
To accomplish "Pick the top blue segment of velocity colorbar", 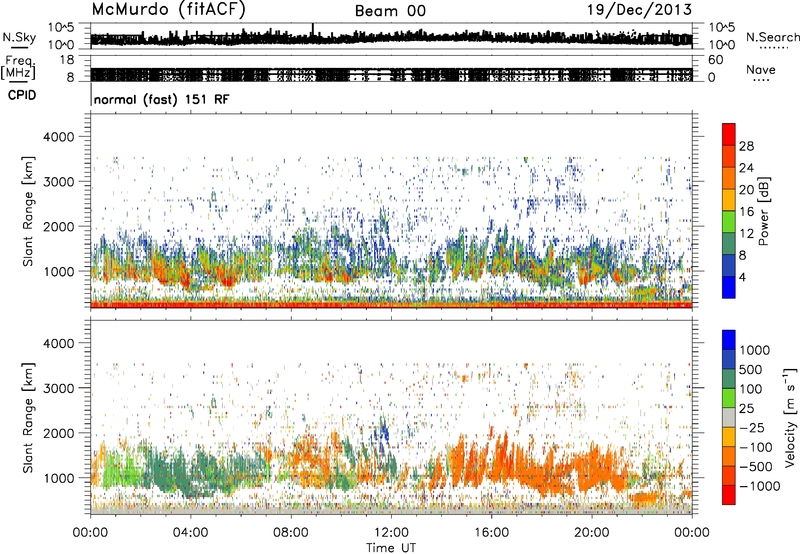I will click(729, 340).
